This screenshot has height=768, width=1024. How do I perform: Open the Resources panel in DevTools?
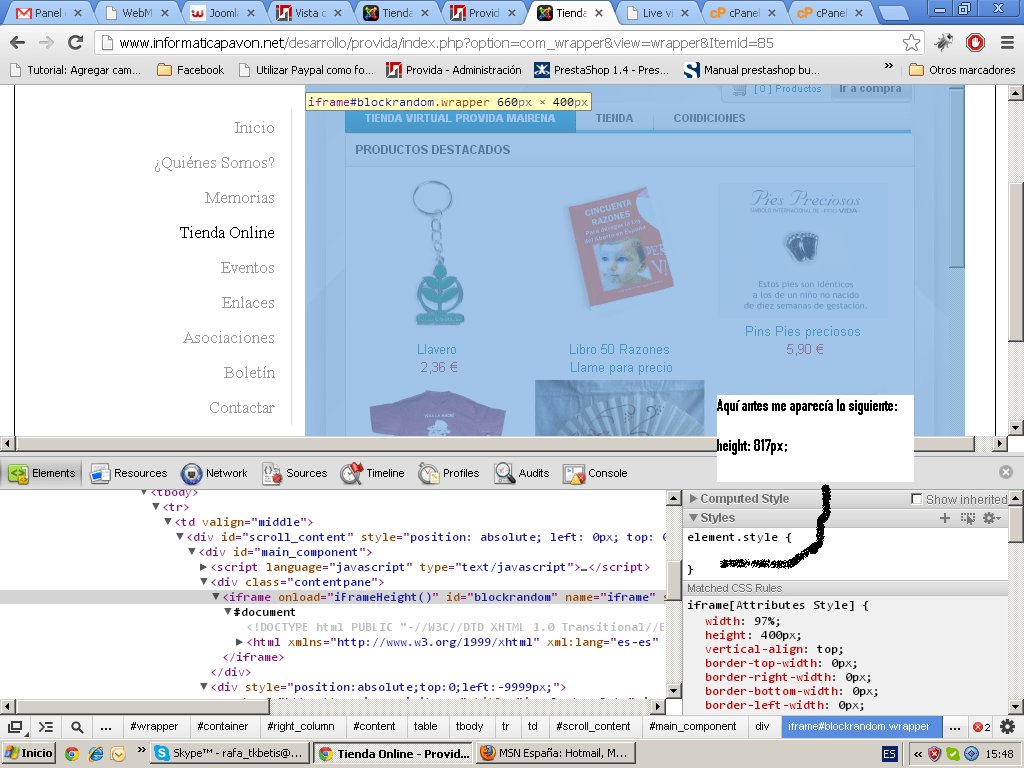click(x=129, y=473)
